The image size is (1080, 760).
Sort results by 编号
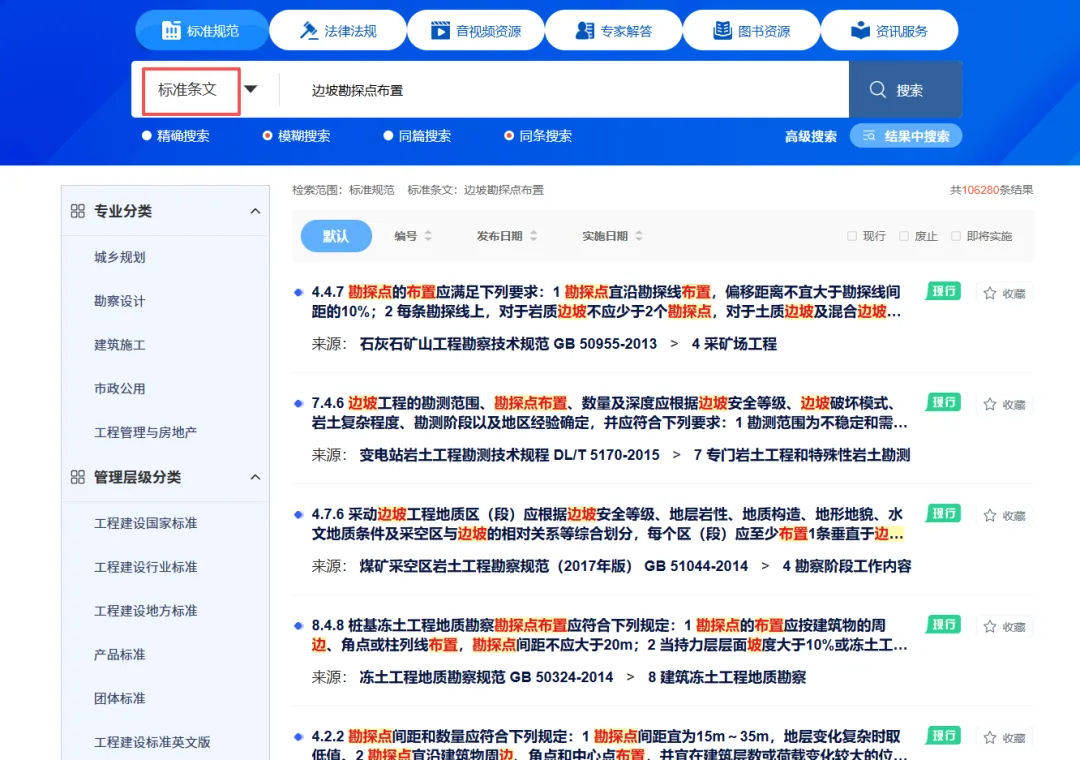[x=413, y=236]
